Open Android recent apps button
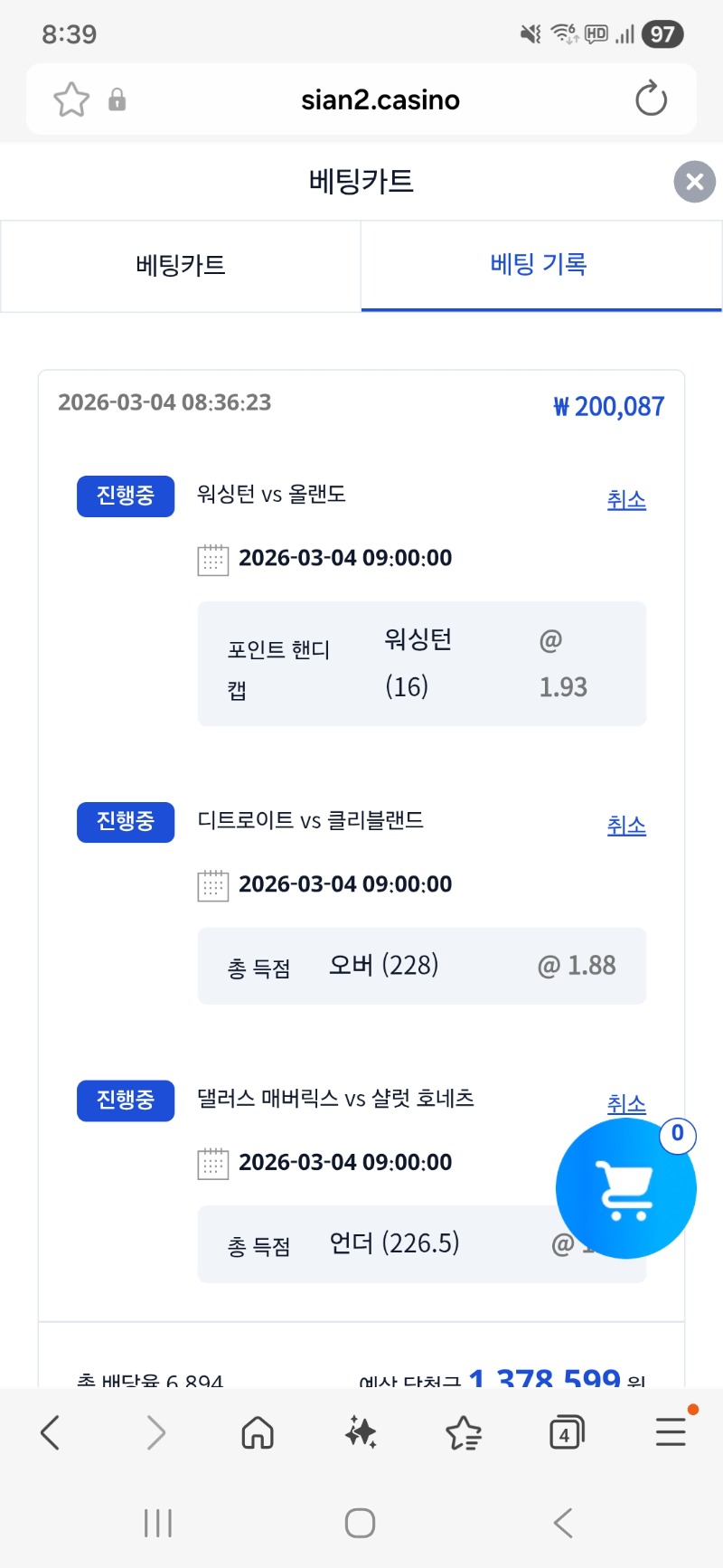 click(158, 1523)
